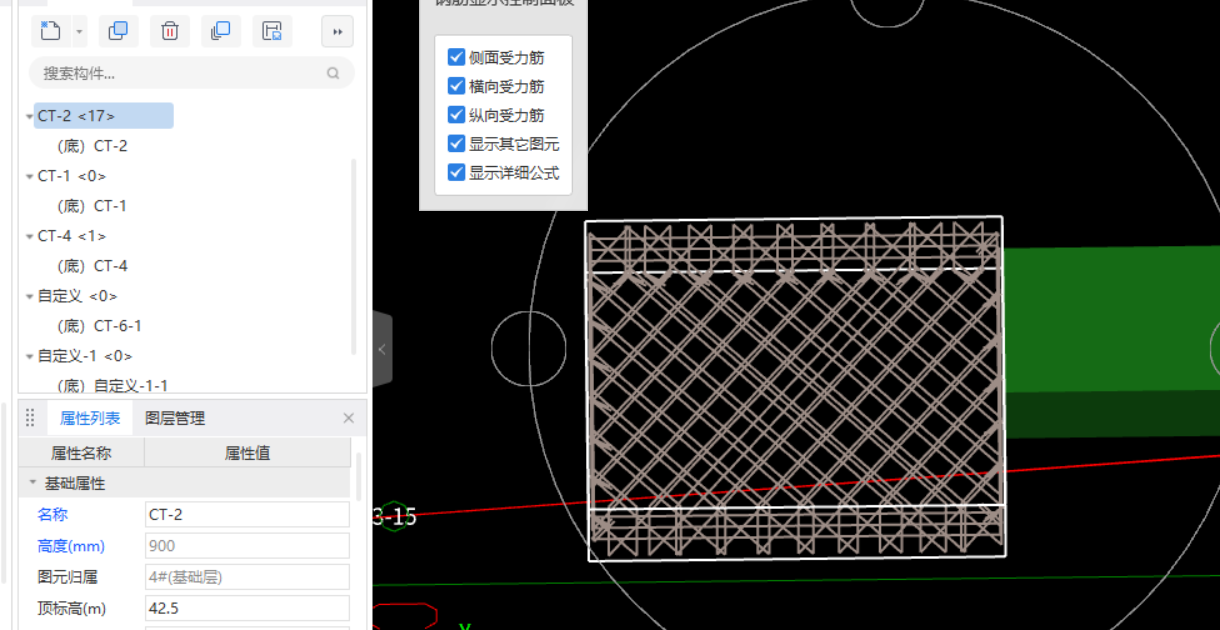
Task: Click the properties panel drag handle icon
Action: [x=30, y=418]
